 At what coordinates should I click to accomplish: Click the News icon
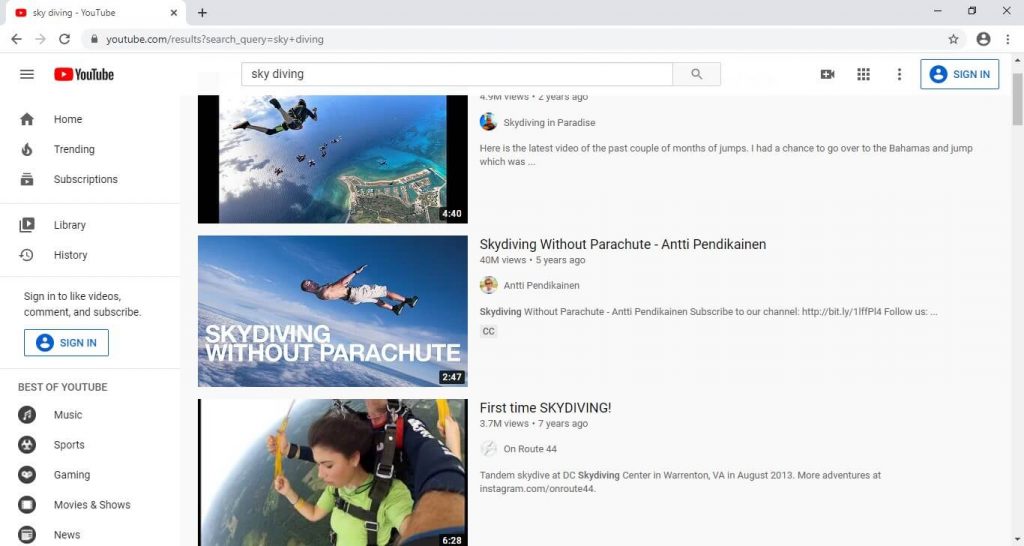click(27, 535)
